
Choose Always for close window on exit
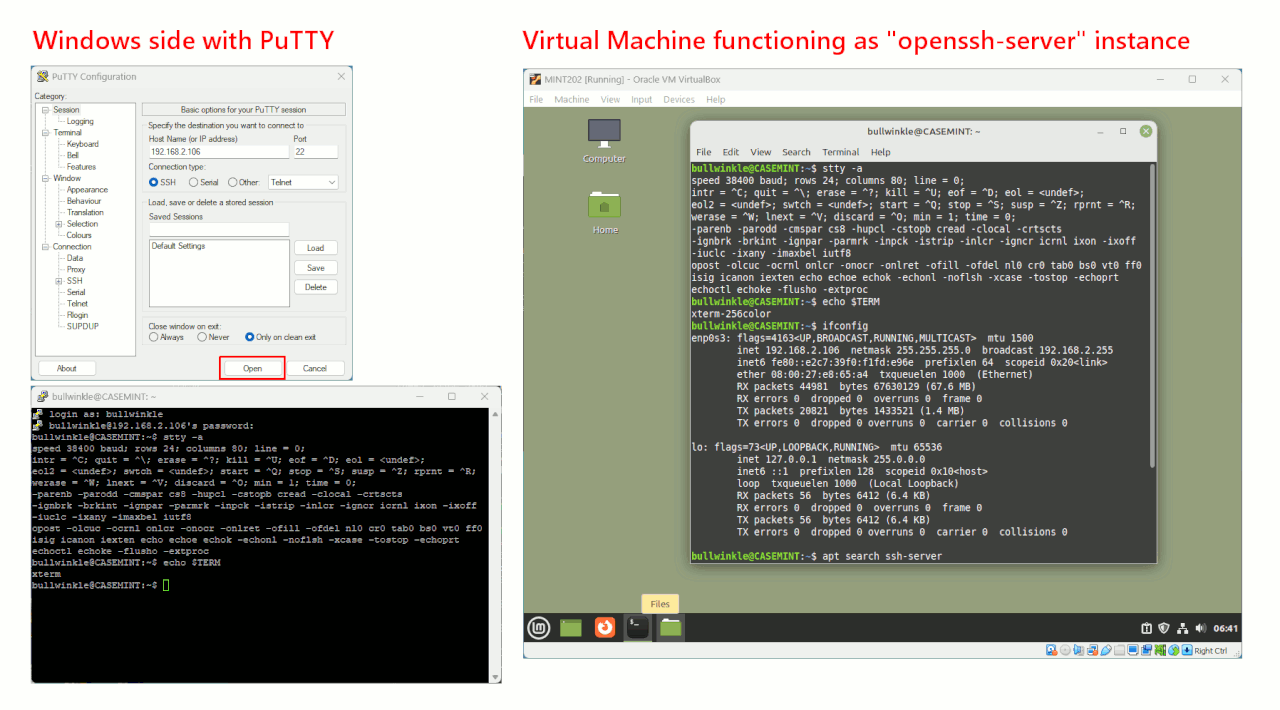click(x=154, y=337)
